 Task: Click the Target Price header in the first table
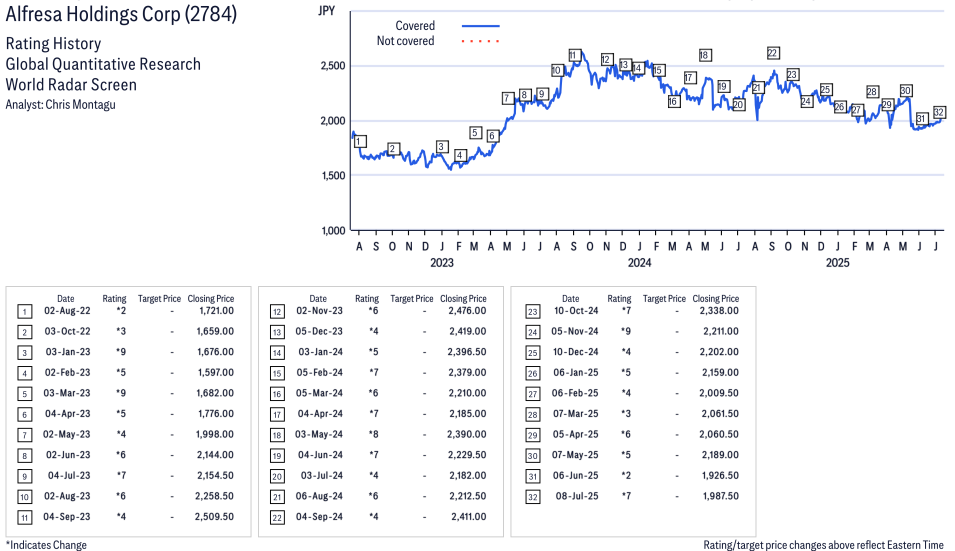[159, 298]
